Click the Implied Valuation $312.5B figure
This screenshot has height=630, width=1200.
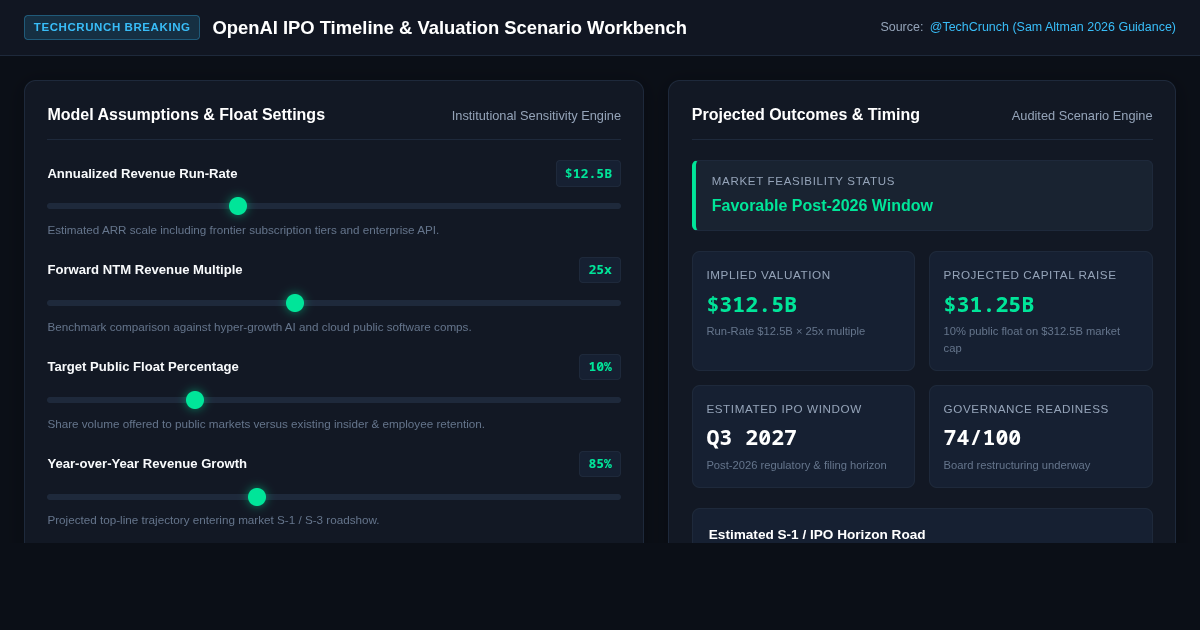coord(752,305)
